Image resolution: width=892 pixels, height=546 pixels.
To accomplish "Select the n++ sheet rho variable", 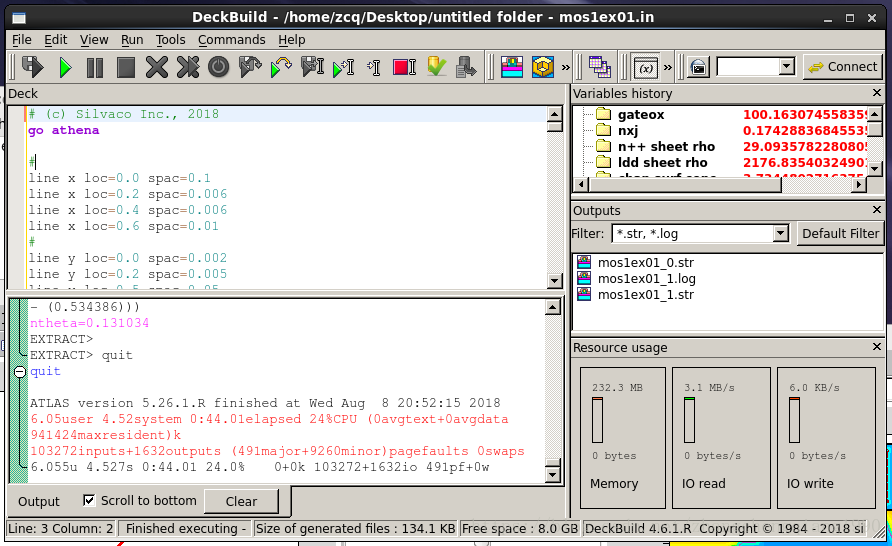I will coord(666,146).
